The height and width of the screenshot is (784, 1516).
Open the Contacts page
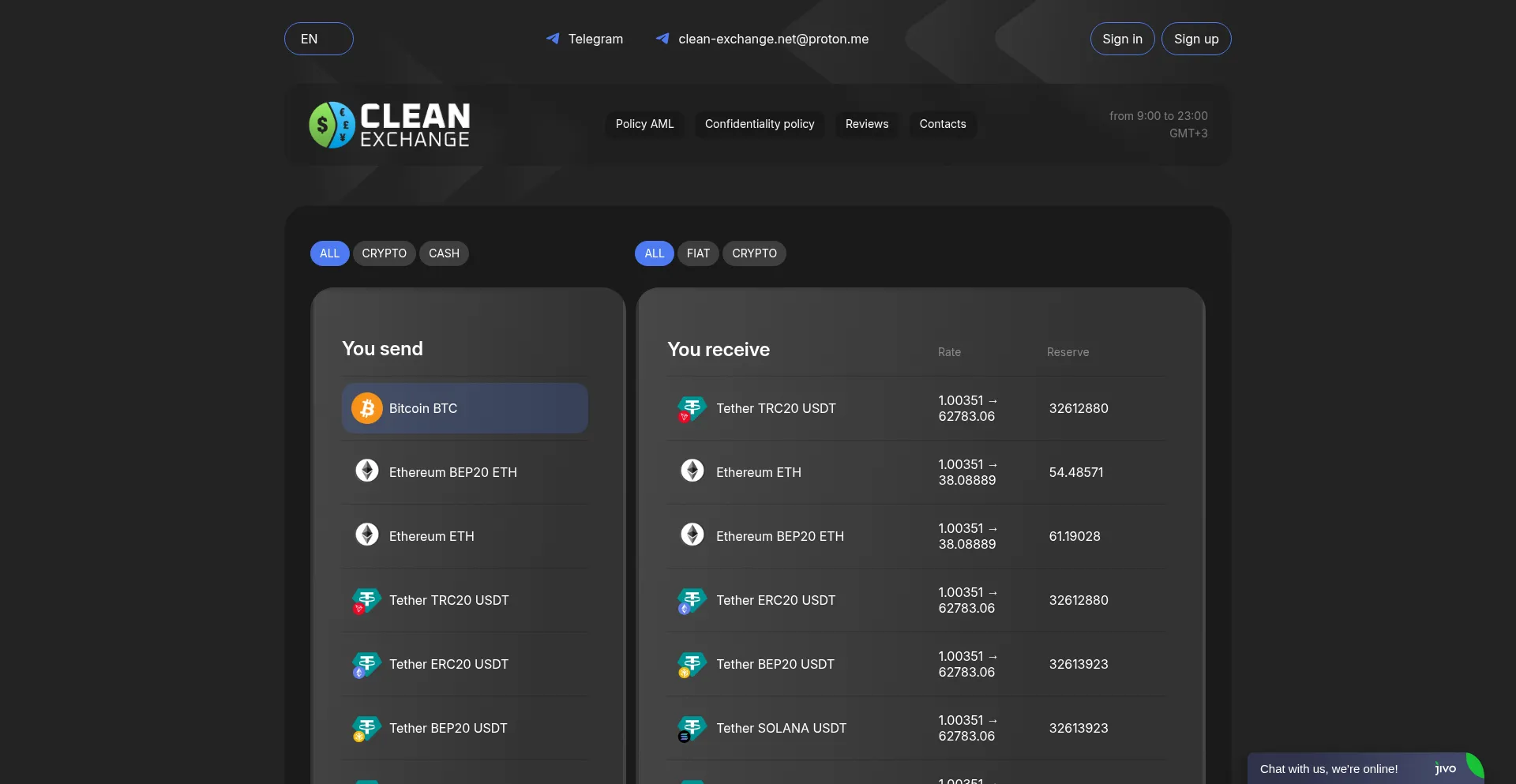click(943, 124)
